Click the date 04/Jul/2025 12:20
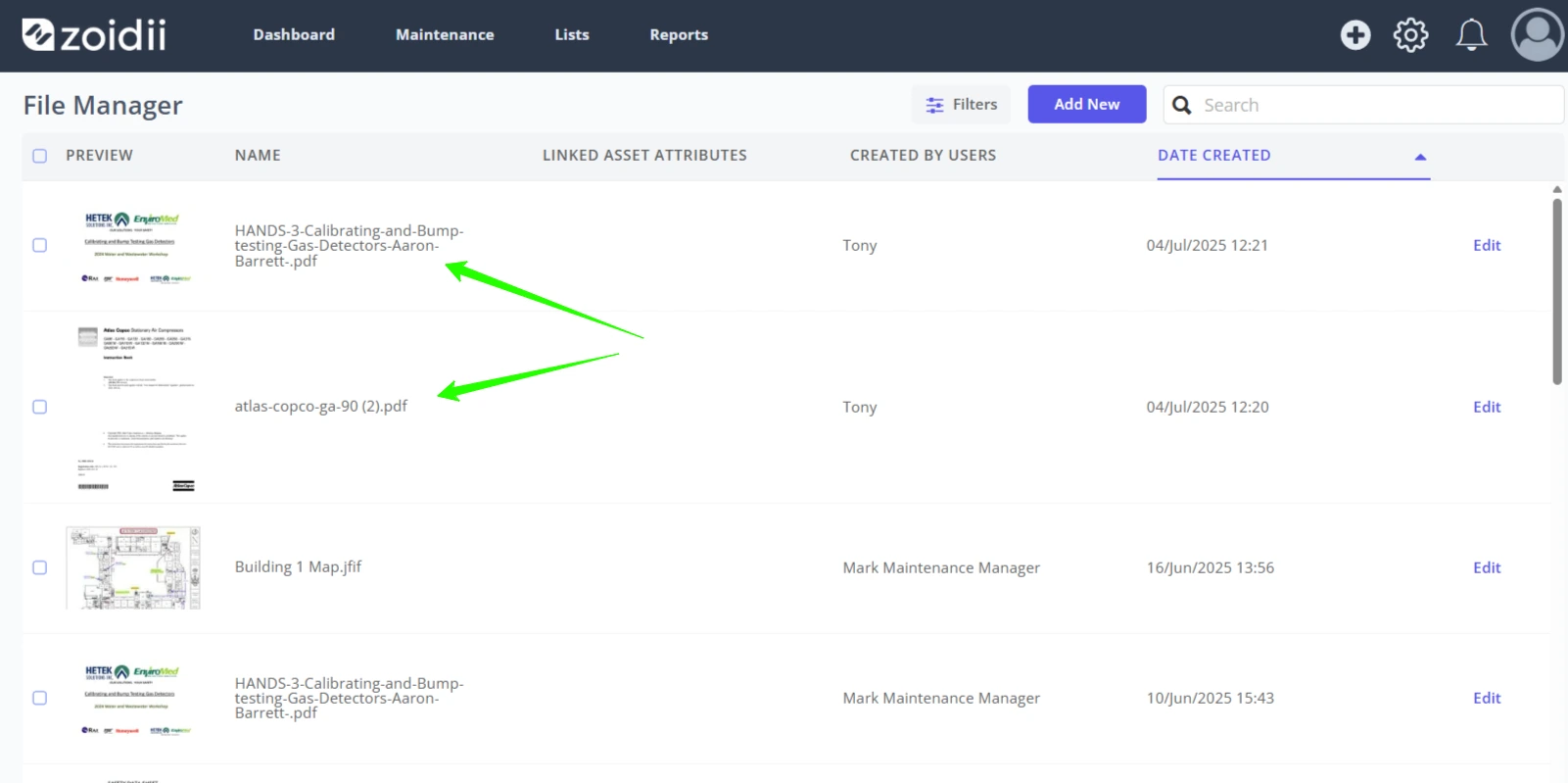Screen dimensions: 1568x783 (x=1208, y=407)
